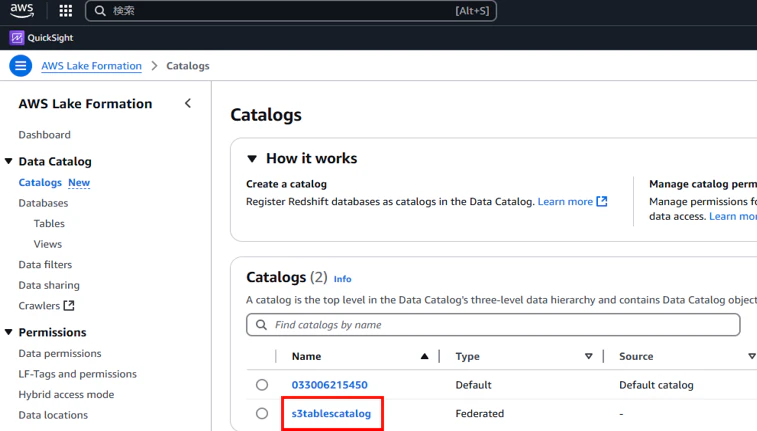The image size is (757, 431).
Task: Open Databases in the sidebar
Action: coord(43,203)
